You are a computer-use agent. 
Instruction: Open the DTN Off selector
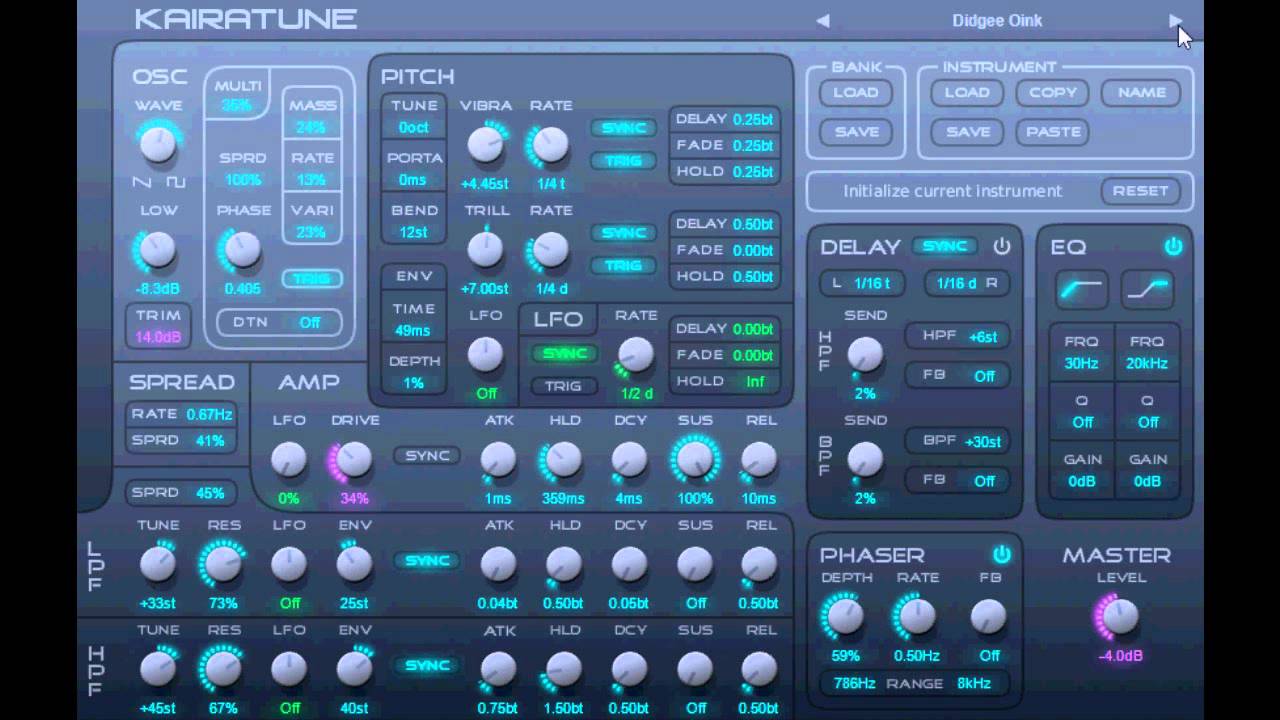click(x=279, y=323)
